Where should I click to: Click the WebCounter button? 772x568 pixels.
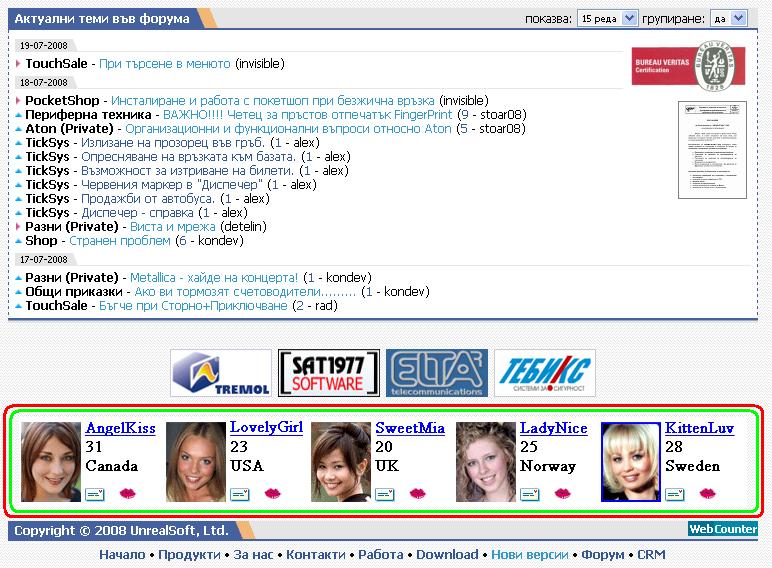722,529
